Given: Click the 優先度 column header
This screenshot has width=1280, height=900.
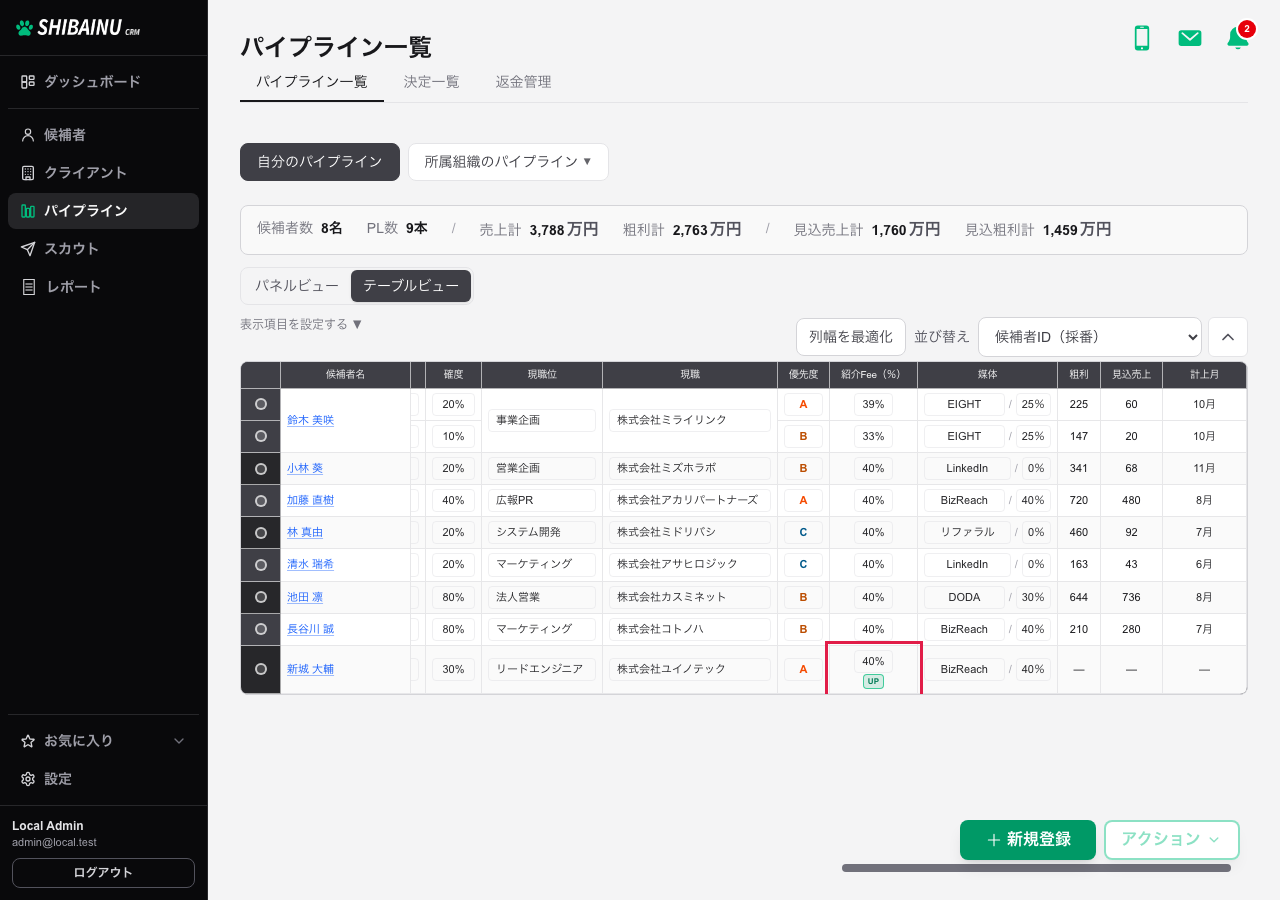Looking at the screenshot, I should coord(803,374).
